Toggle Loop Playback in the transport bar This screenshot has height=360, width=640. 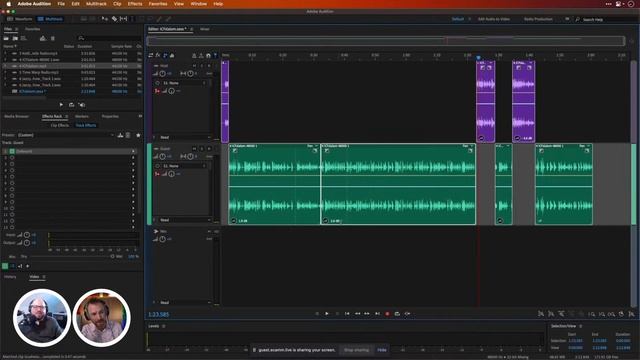click(x=397, y=313)
